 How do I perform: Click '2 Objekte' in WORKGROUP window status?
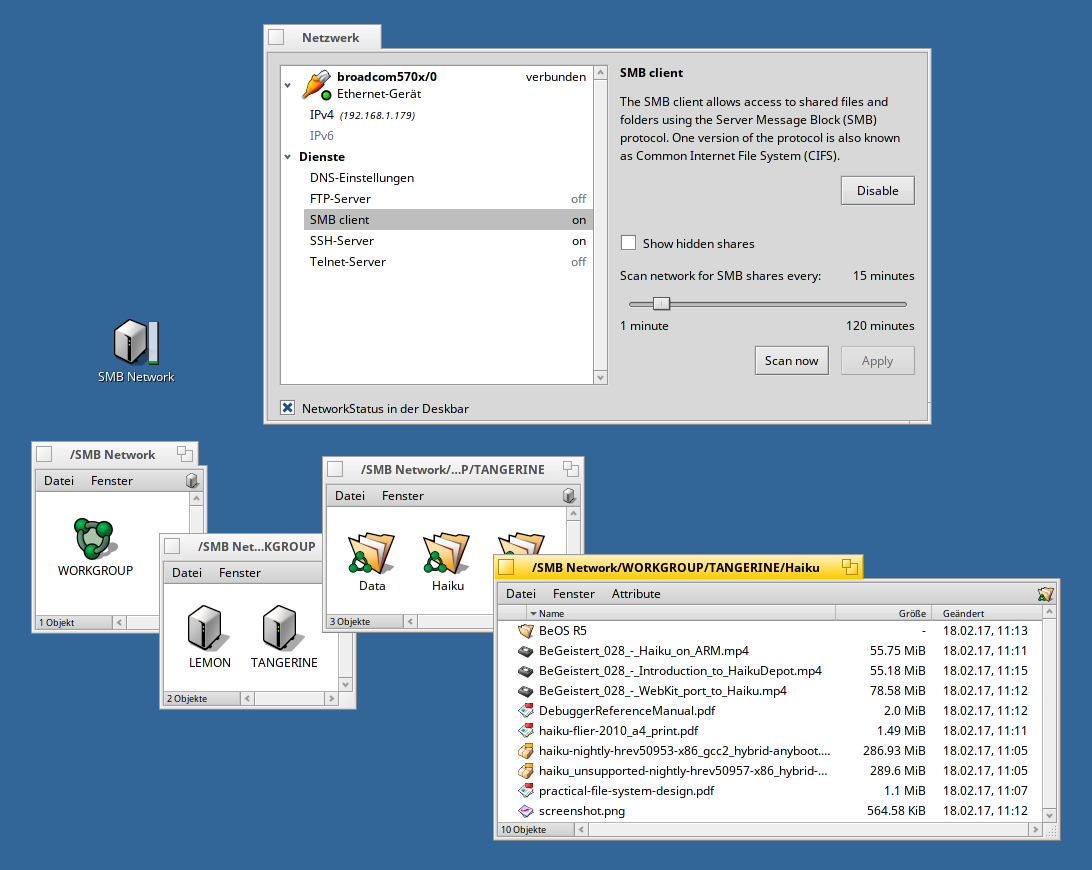[187, 699]
